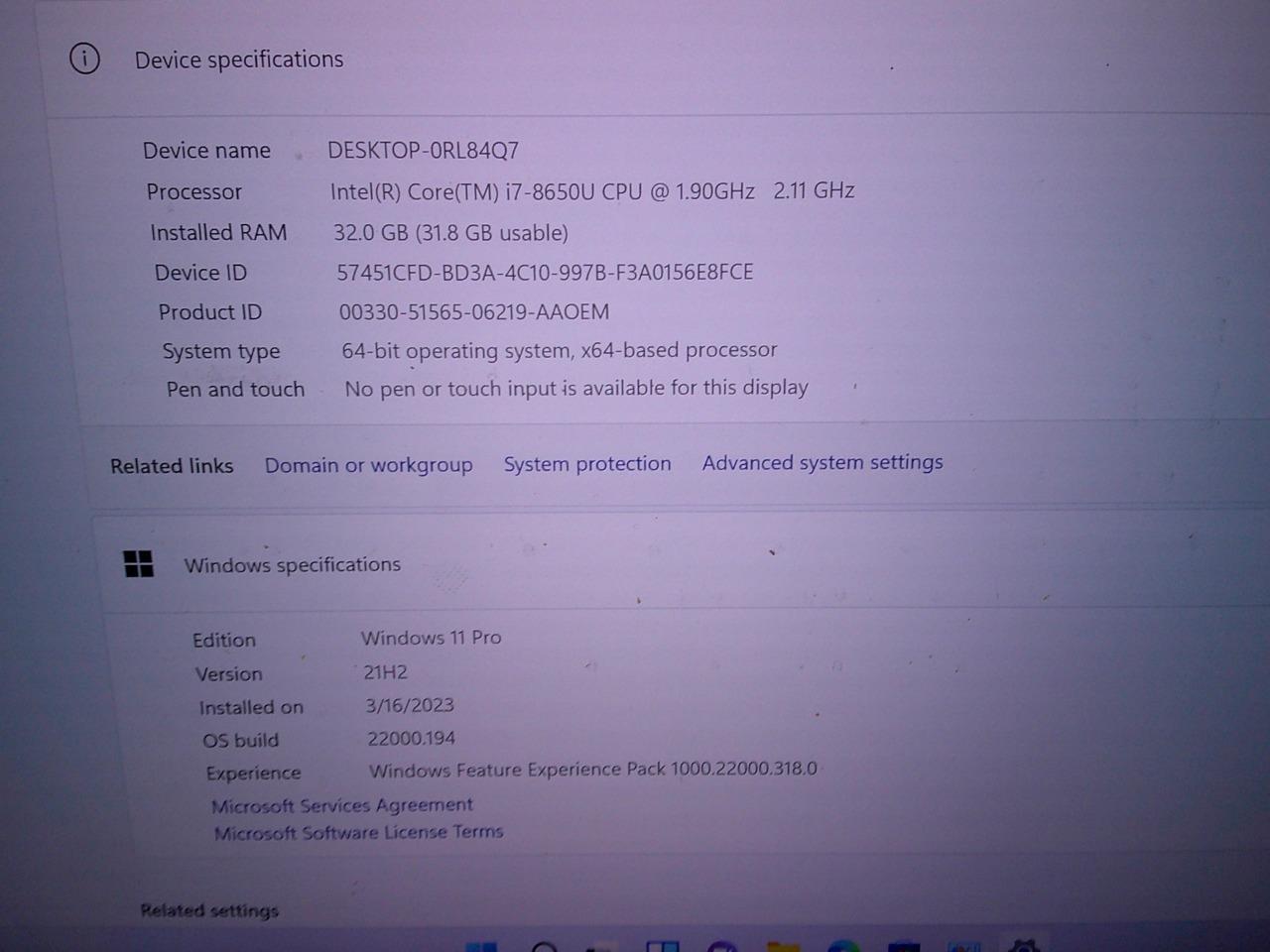Click the 'System type' label
Viewport: 1270px width, 952px height.
pos(221,352)
